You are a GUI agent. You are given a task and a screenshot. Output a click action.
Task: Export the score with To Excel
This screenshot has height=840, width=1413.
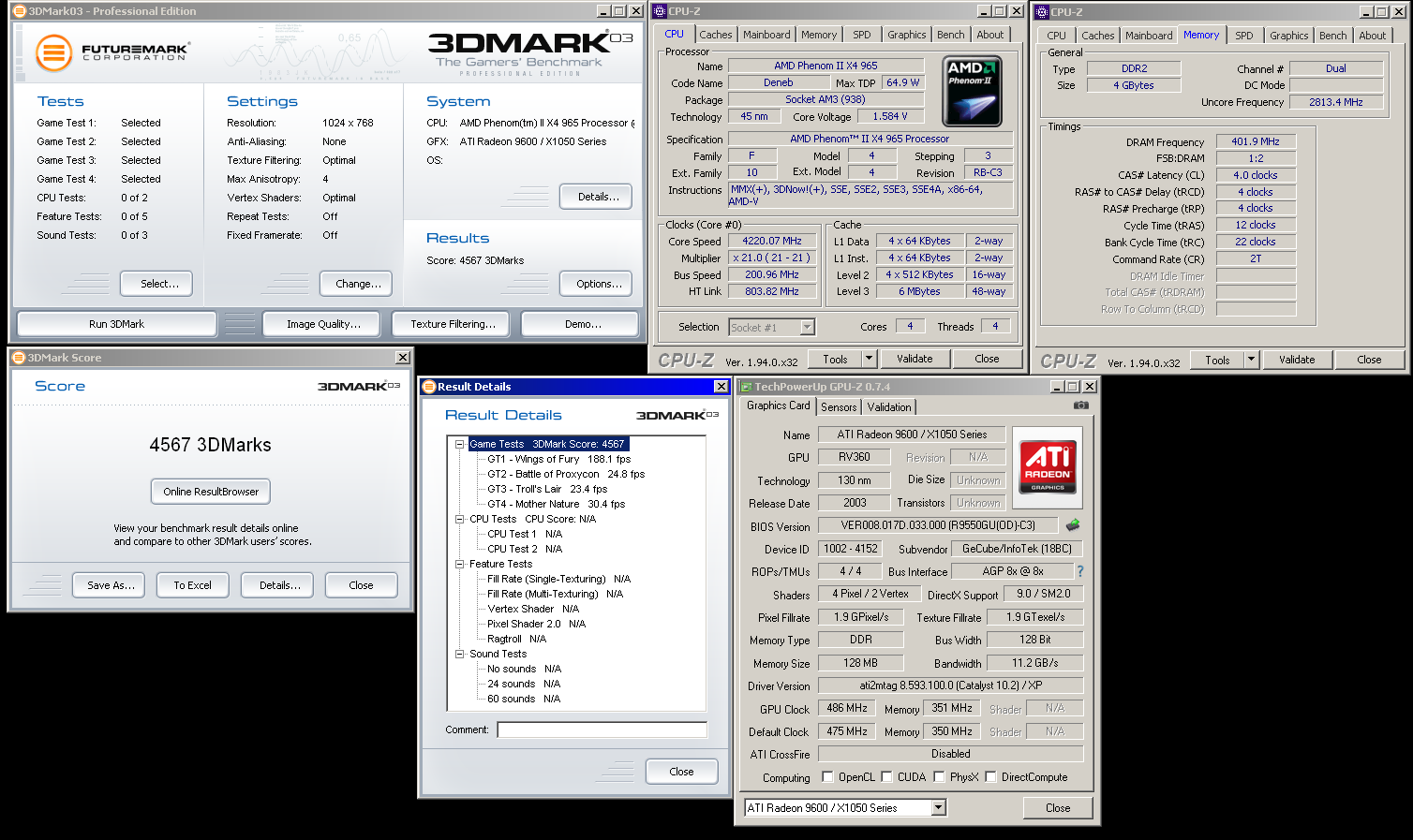click(192, 585)
